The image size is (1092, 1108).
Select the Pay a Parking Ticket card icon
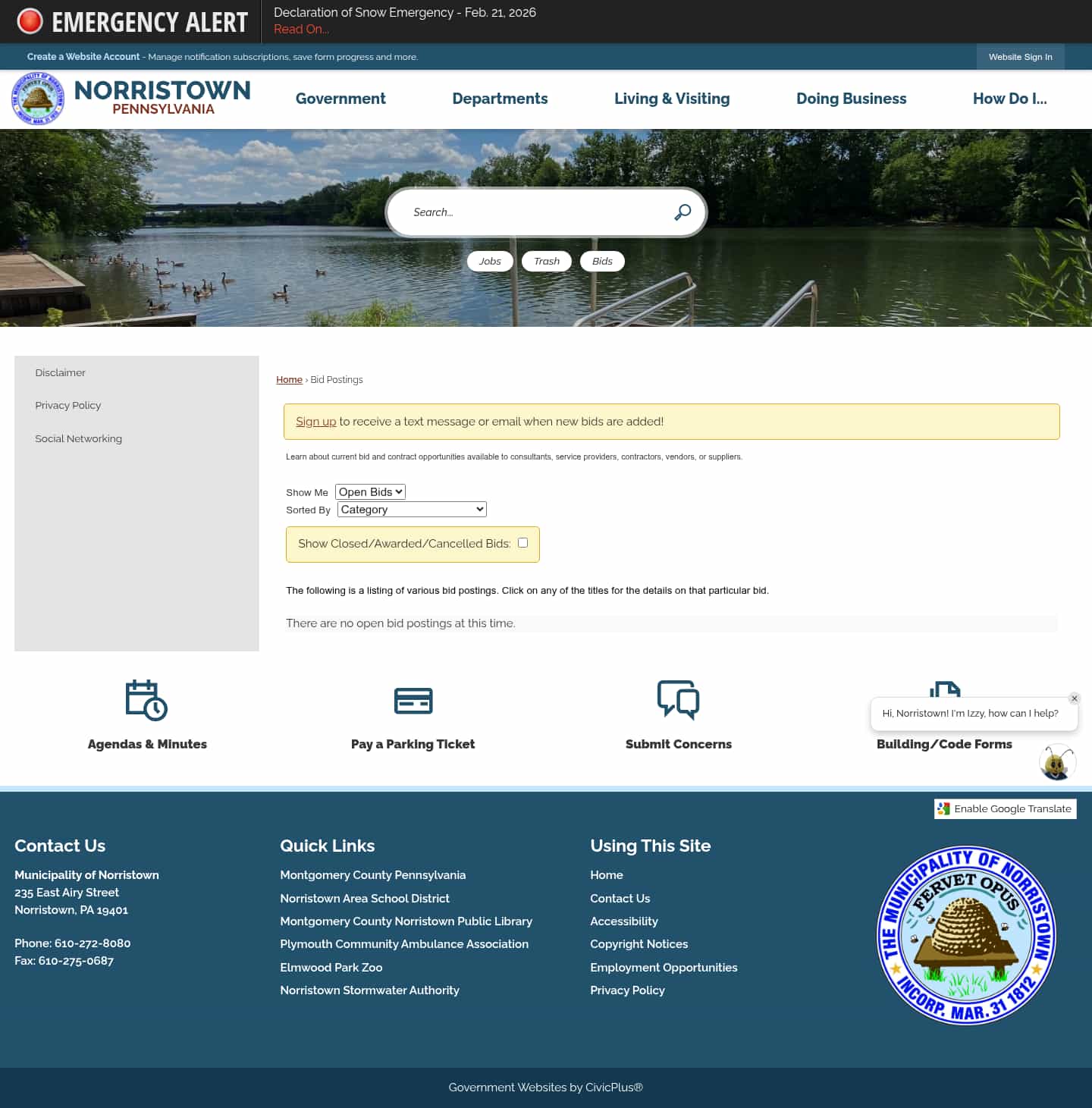pos(413,700)
